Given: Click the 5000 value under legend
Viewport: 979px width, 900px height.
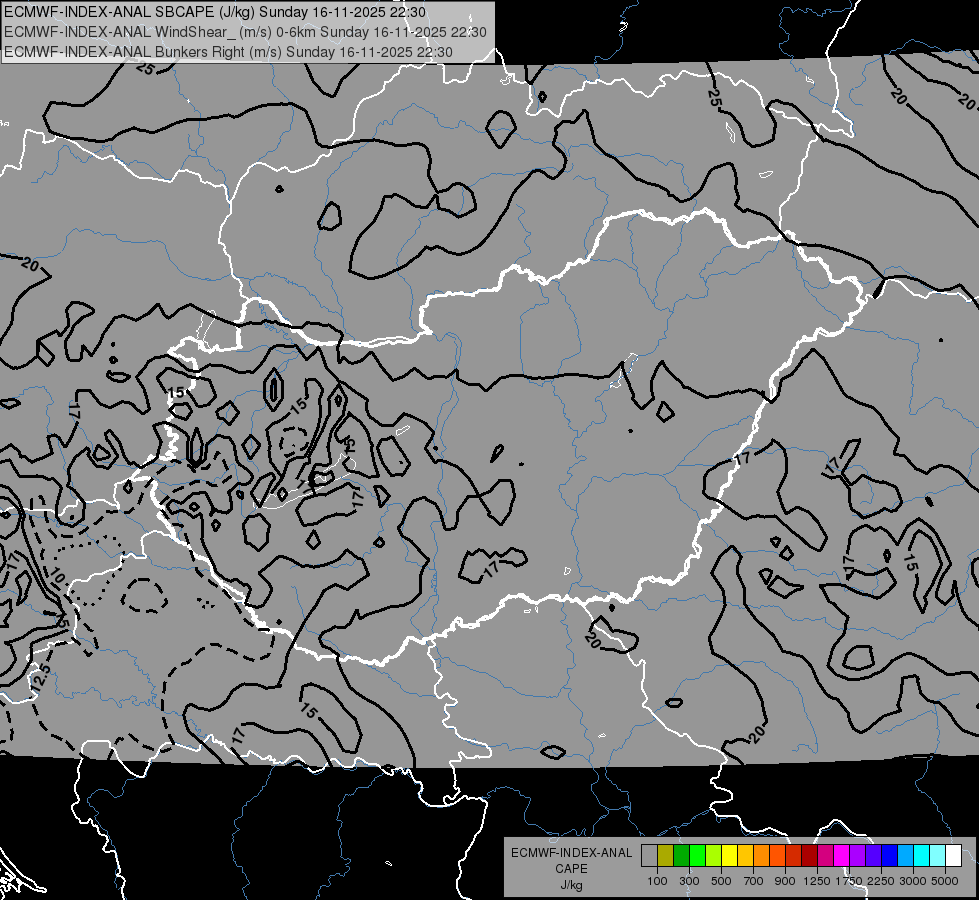Looking at the screenshot, I should point(945,881).
